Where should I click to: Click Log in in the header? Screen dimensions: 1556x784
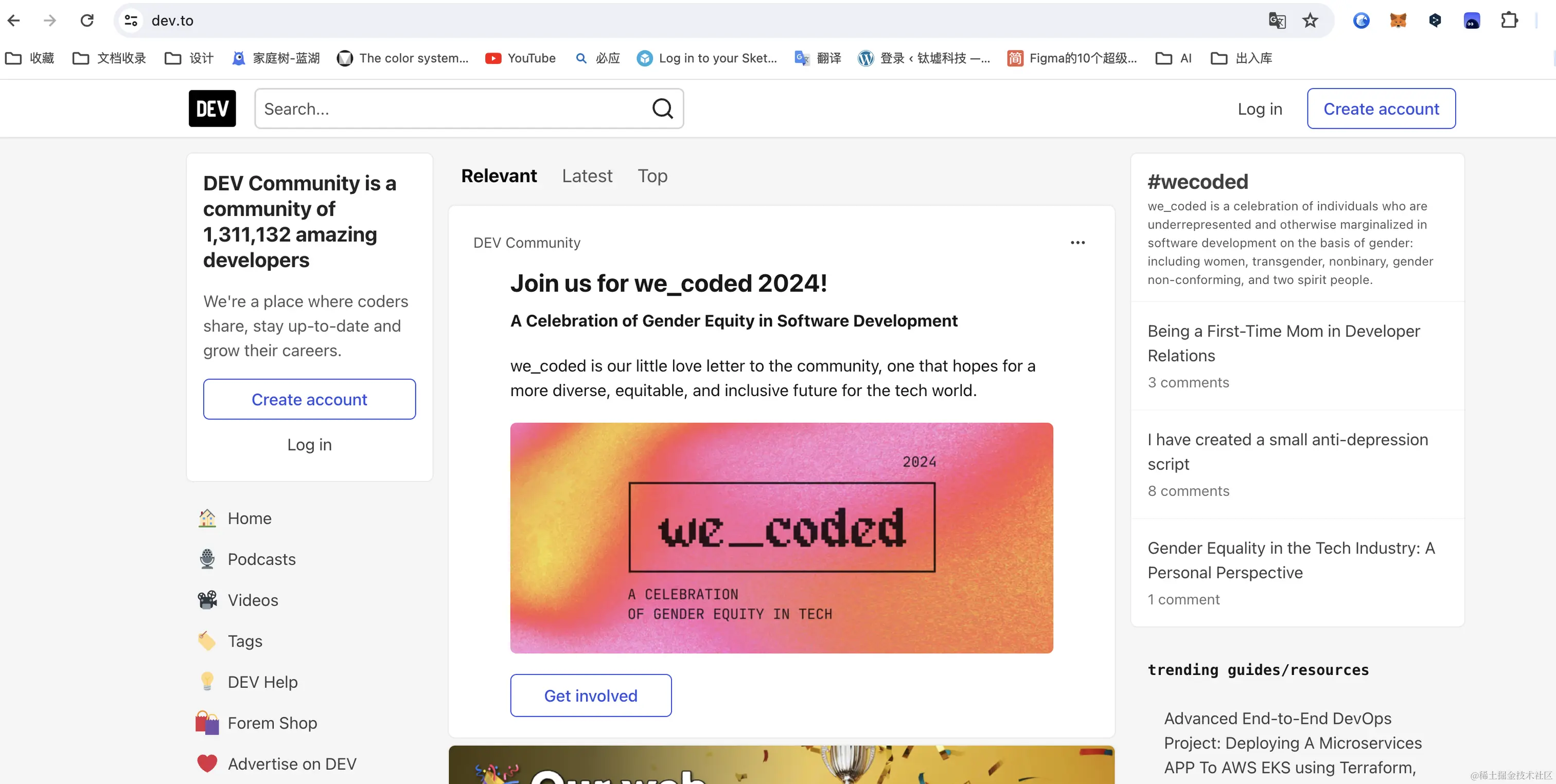(1260, 109)
